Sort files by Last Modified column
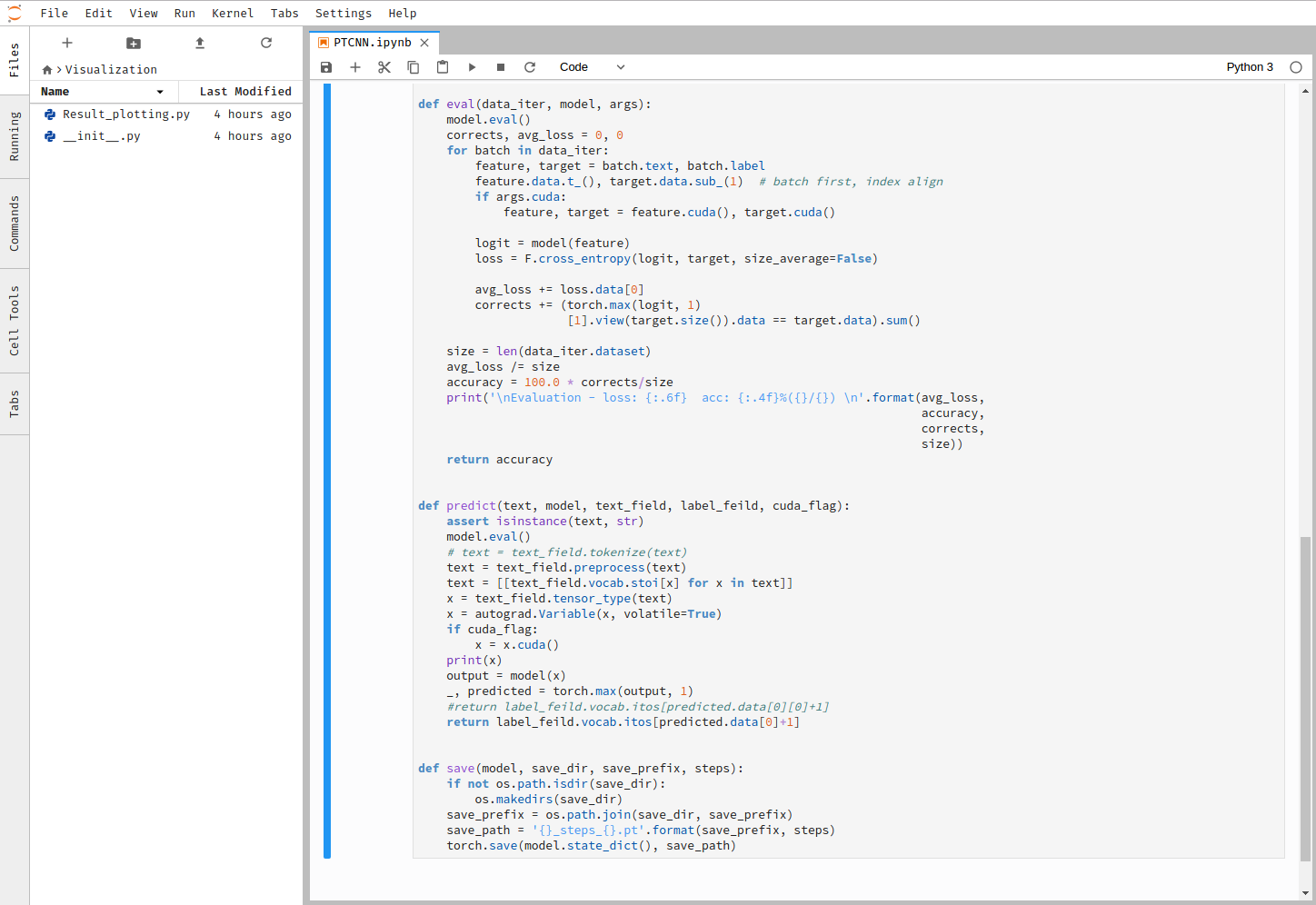Viewport: 1316px width, 905px height. 240,92
